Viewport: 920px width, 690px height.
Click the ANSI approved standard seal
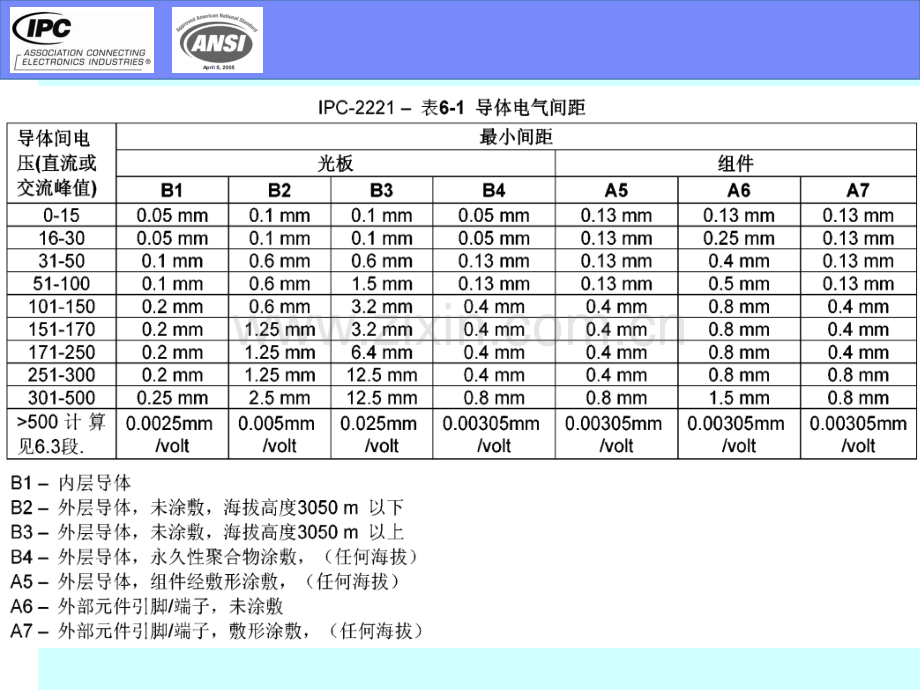pyautogui.click(x=216, y=40)
